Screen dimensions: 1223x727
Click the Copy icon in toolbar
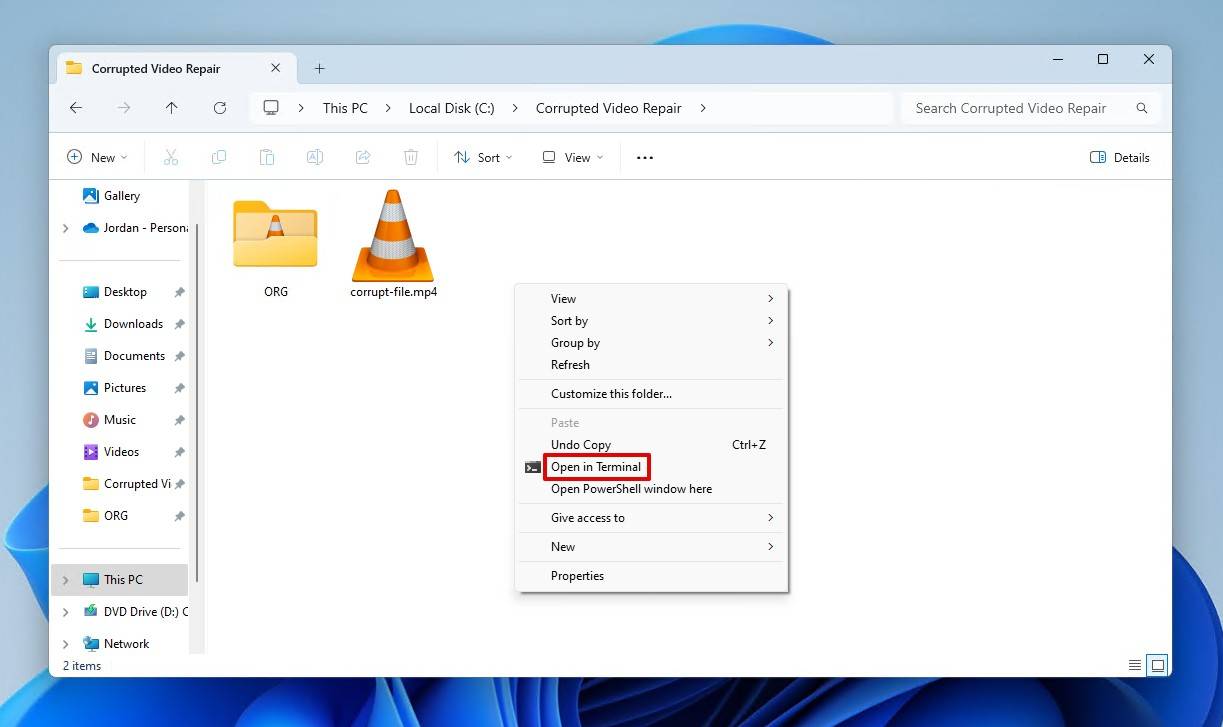(x=219, y=157)
